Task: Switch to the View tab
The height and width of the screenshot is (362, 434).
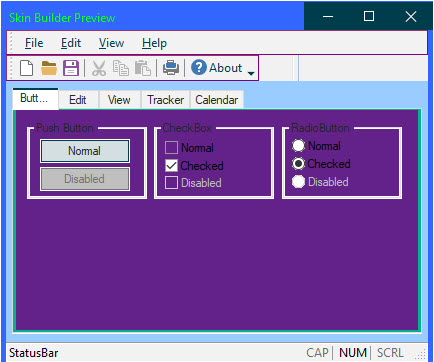Action: click(119, 100)
